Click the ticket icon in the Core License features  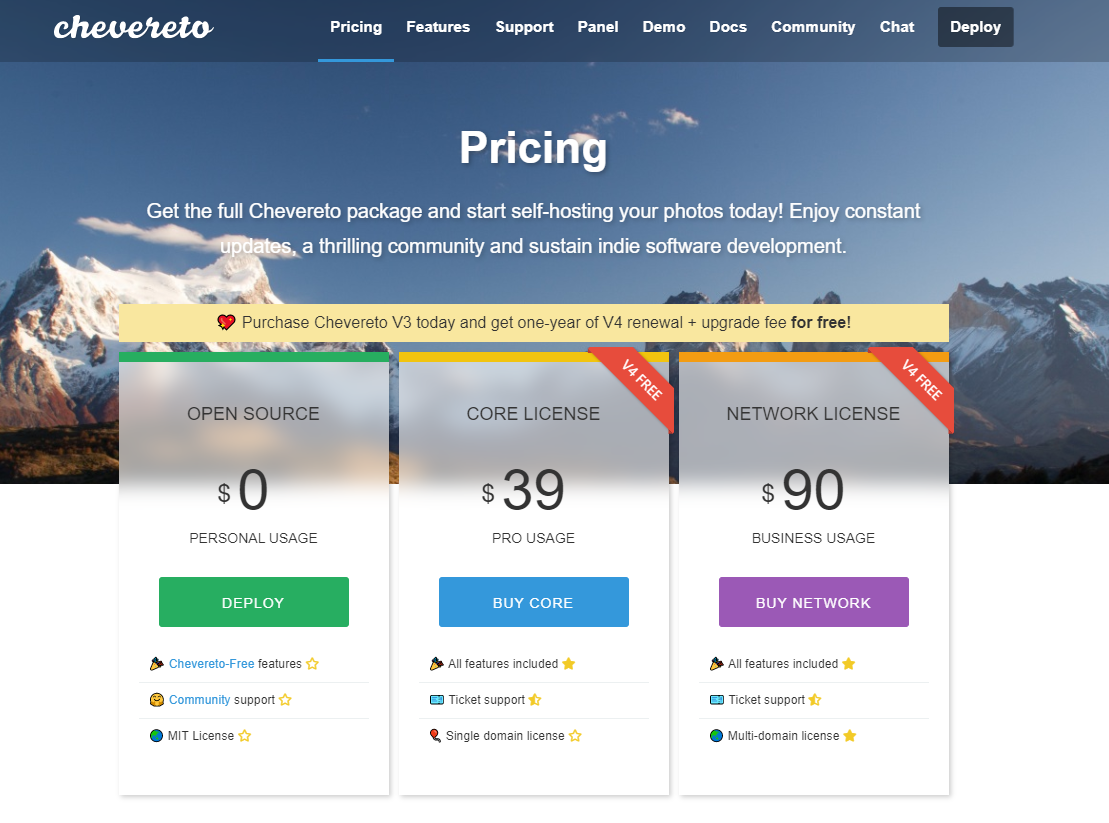pos(436,699)
